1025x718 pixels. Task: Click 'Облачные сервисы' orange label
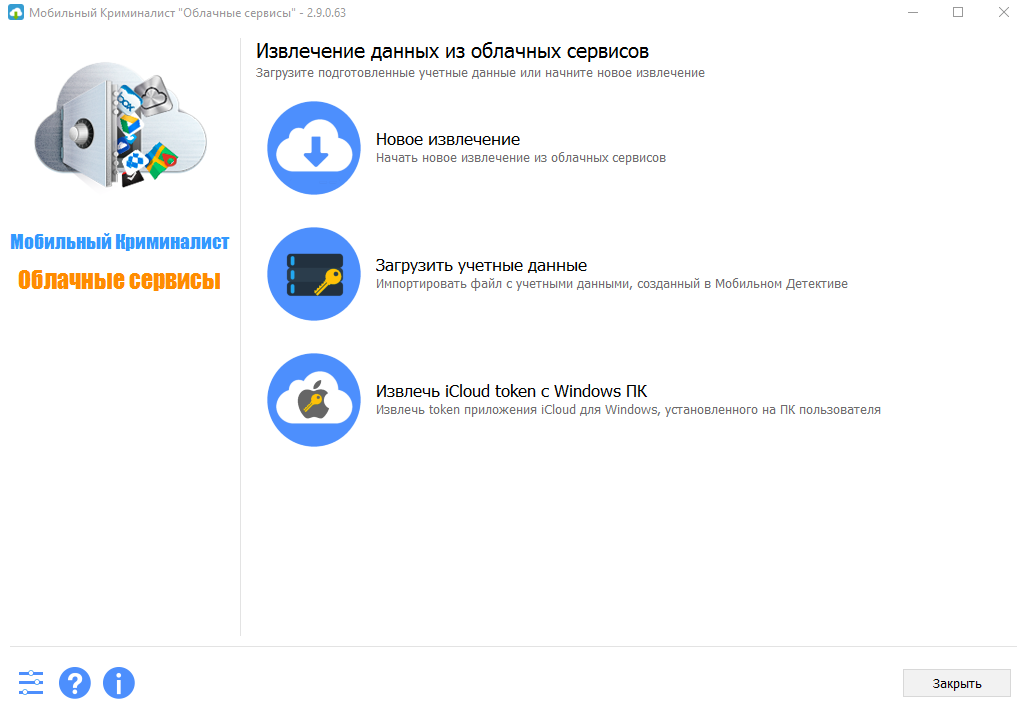[119, 280]
